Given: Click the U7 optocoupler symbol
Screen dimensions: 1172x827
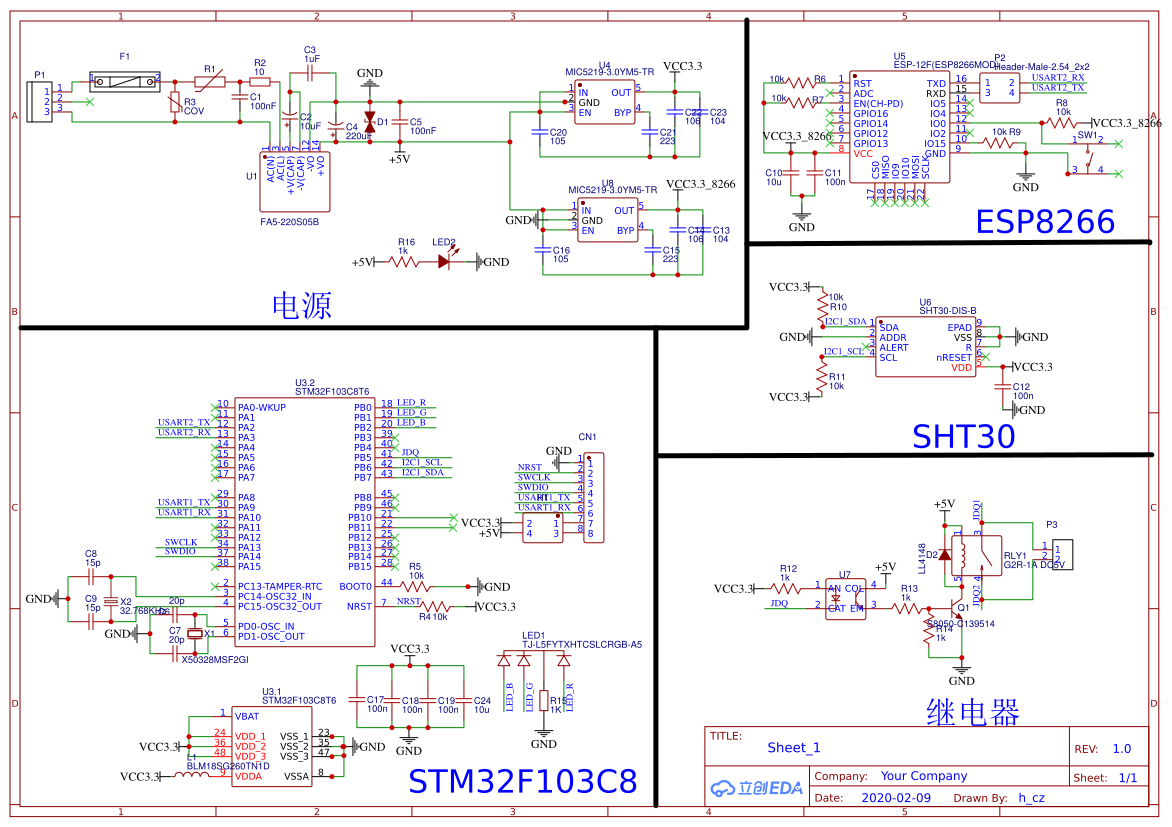Looking at the screenshot, I should tap(846, 598).
